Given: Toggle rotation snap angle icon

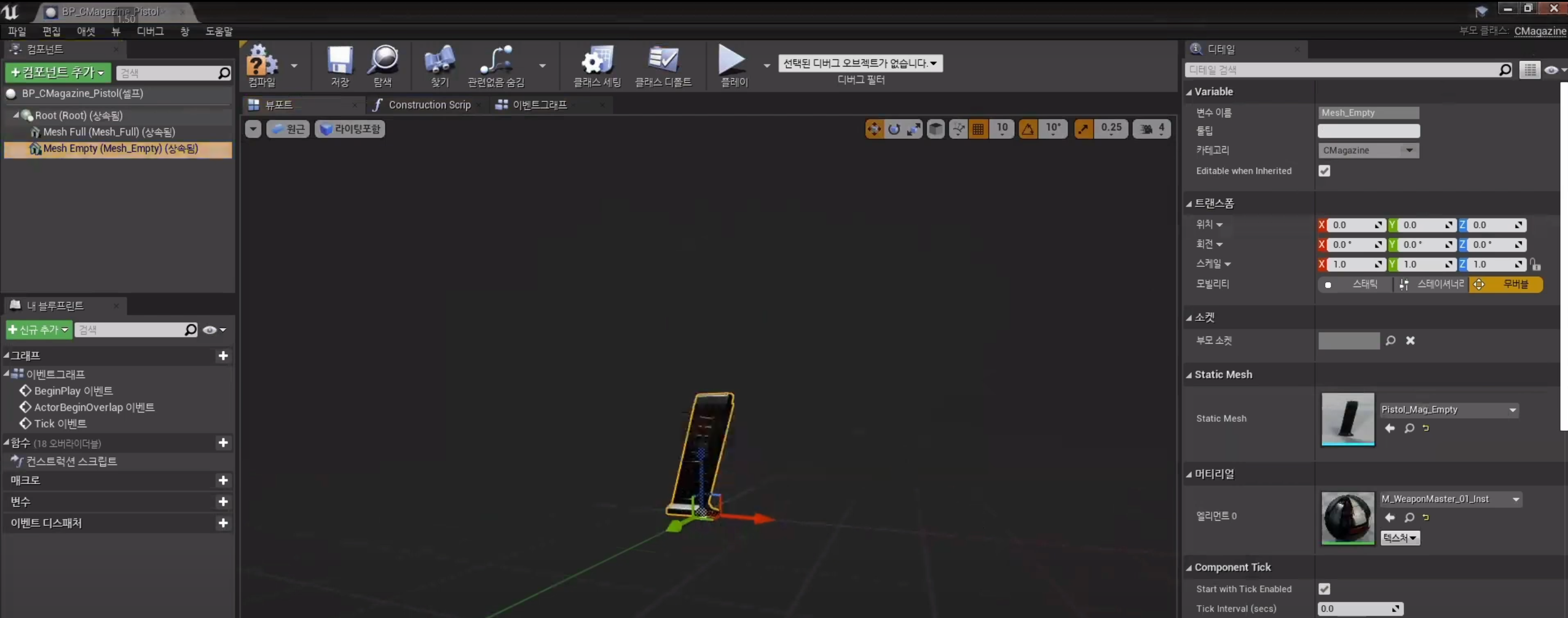Looking at the screenshot, I should tap(1028, 129).
